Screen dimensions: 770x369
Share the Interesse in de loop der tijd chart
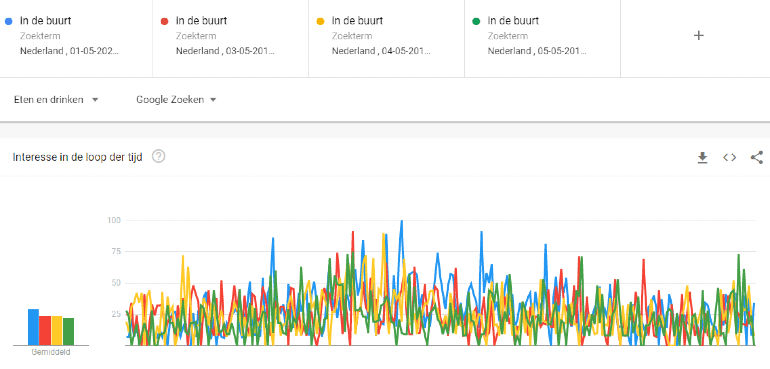point(757,157)
